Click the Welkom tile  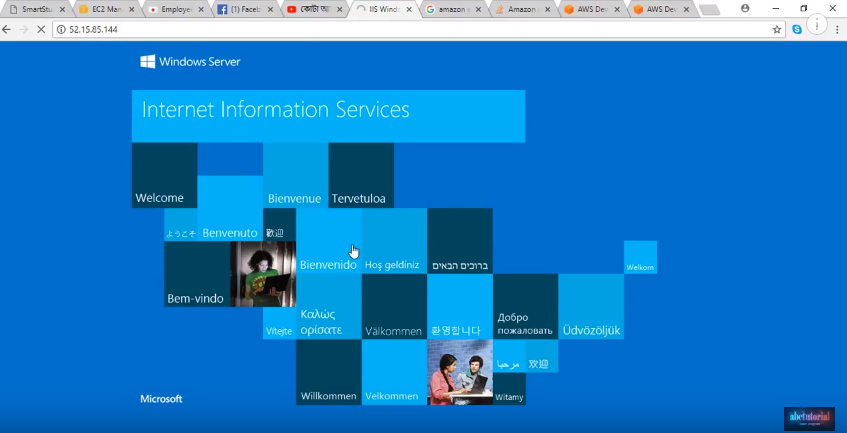pos(640,257)
